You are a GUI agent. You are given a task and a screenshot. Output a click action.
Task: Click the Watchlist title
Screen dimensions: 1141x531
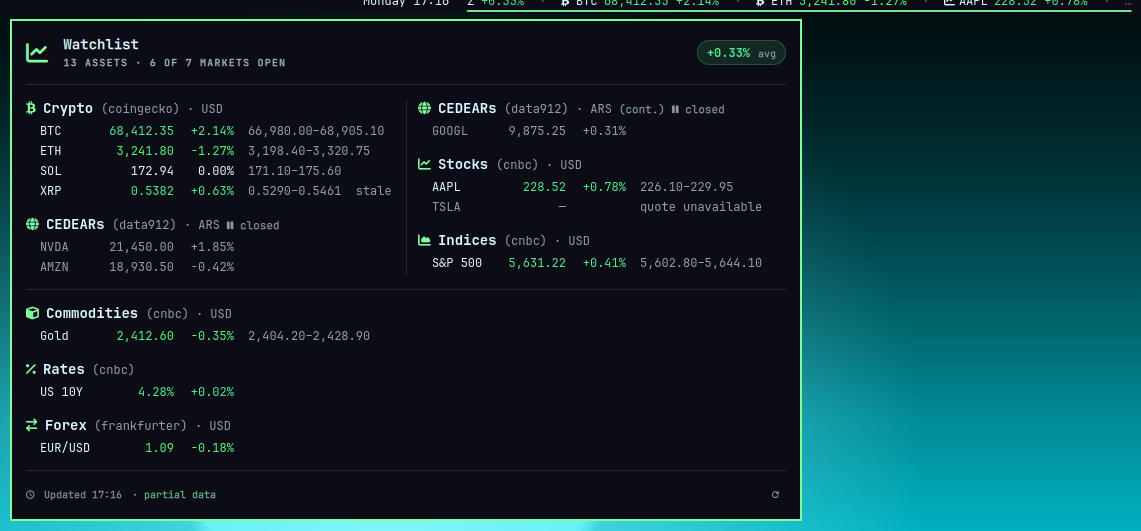(100, 44)
